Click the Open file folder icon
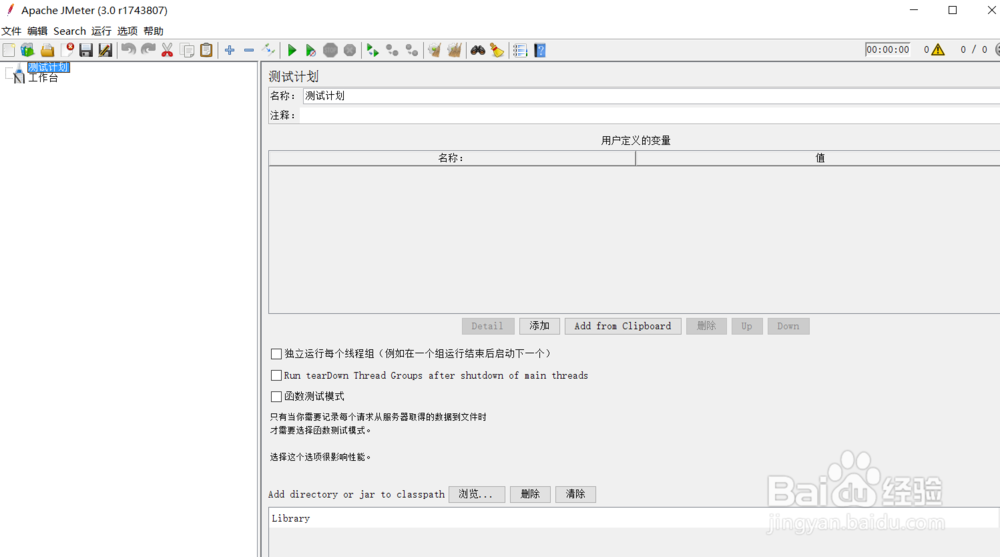 tap(47, 50)
